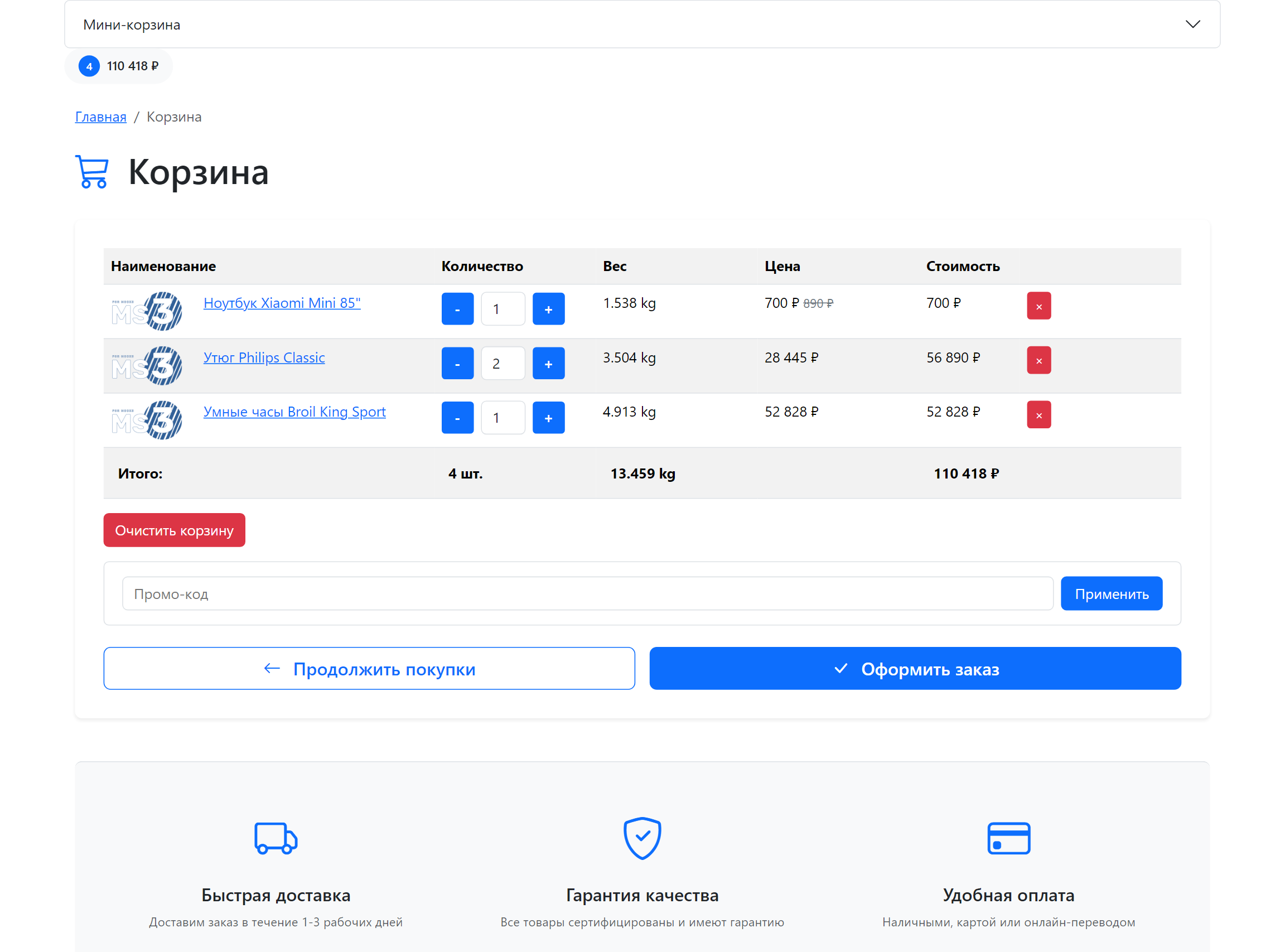Remove Ноутбук Xiaomi Mini from cart
The image size is (1285, 952).
(x=1039, y=306)
